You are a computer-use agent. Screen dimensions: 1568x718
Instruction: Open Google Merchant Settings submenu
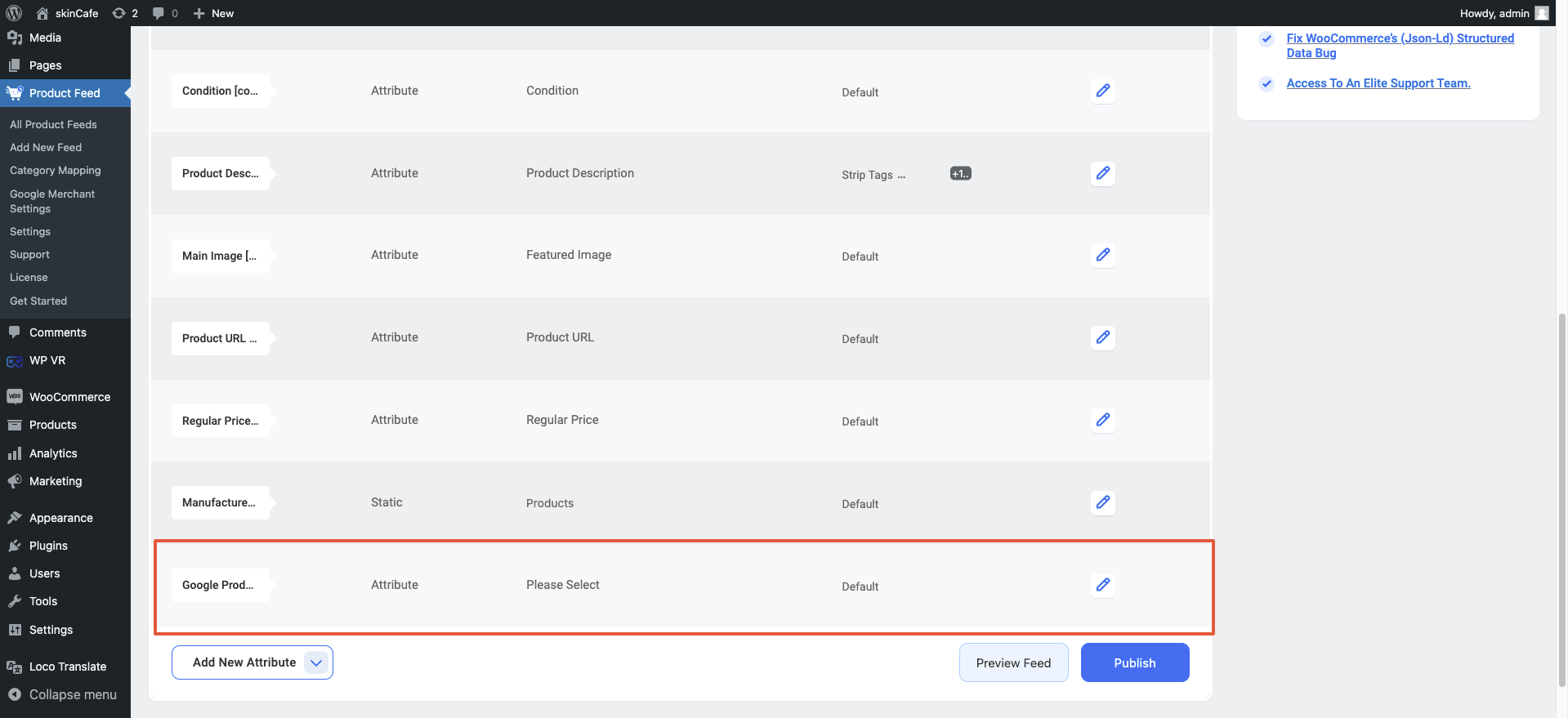52,201
